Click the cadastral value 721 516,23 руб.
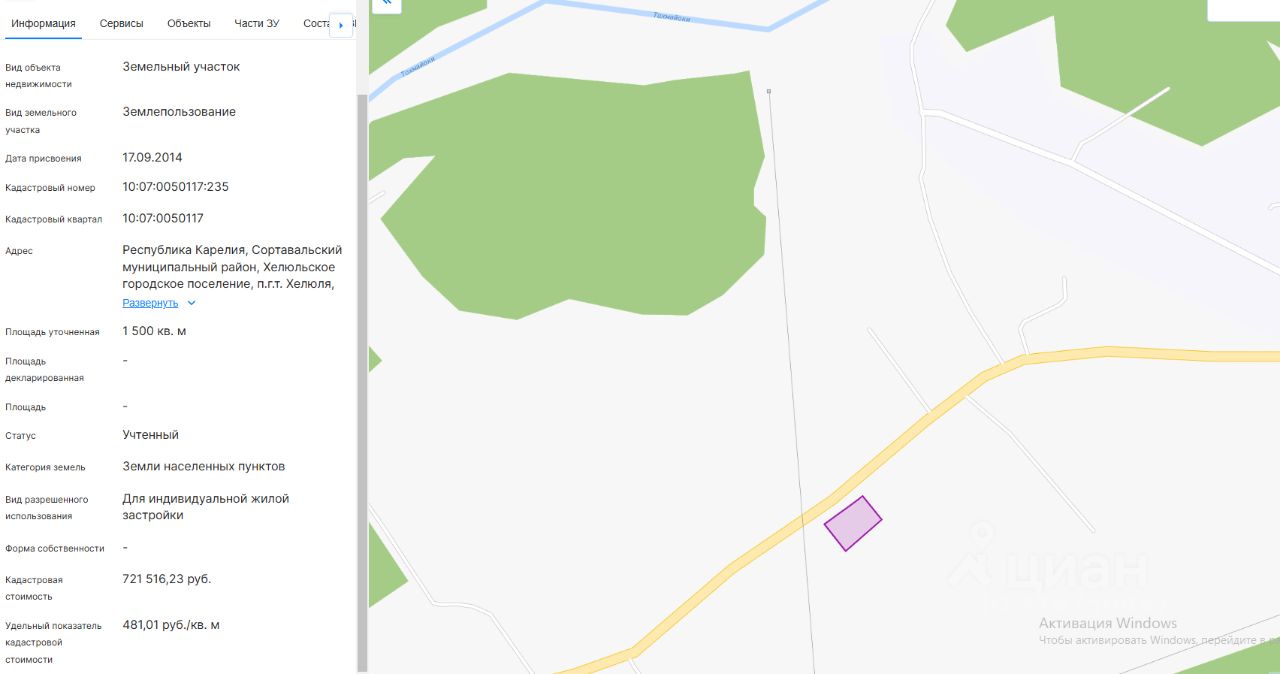The image size is (1280, 674). click(167, 579)
